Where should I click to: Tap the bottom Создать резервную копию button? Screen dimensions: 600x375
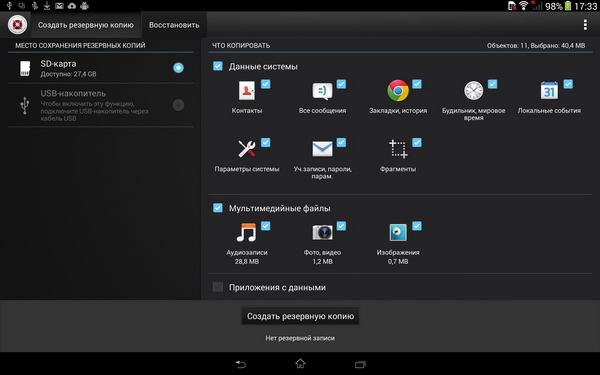point(300,316)
